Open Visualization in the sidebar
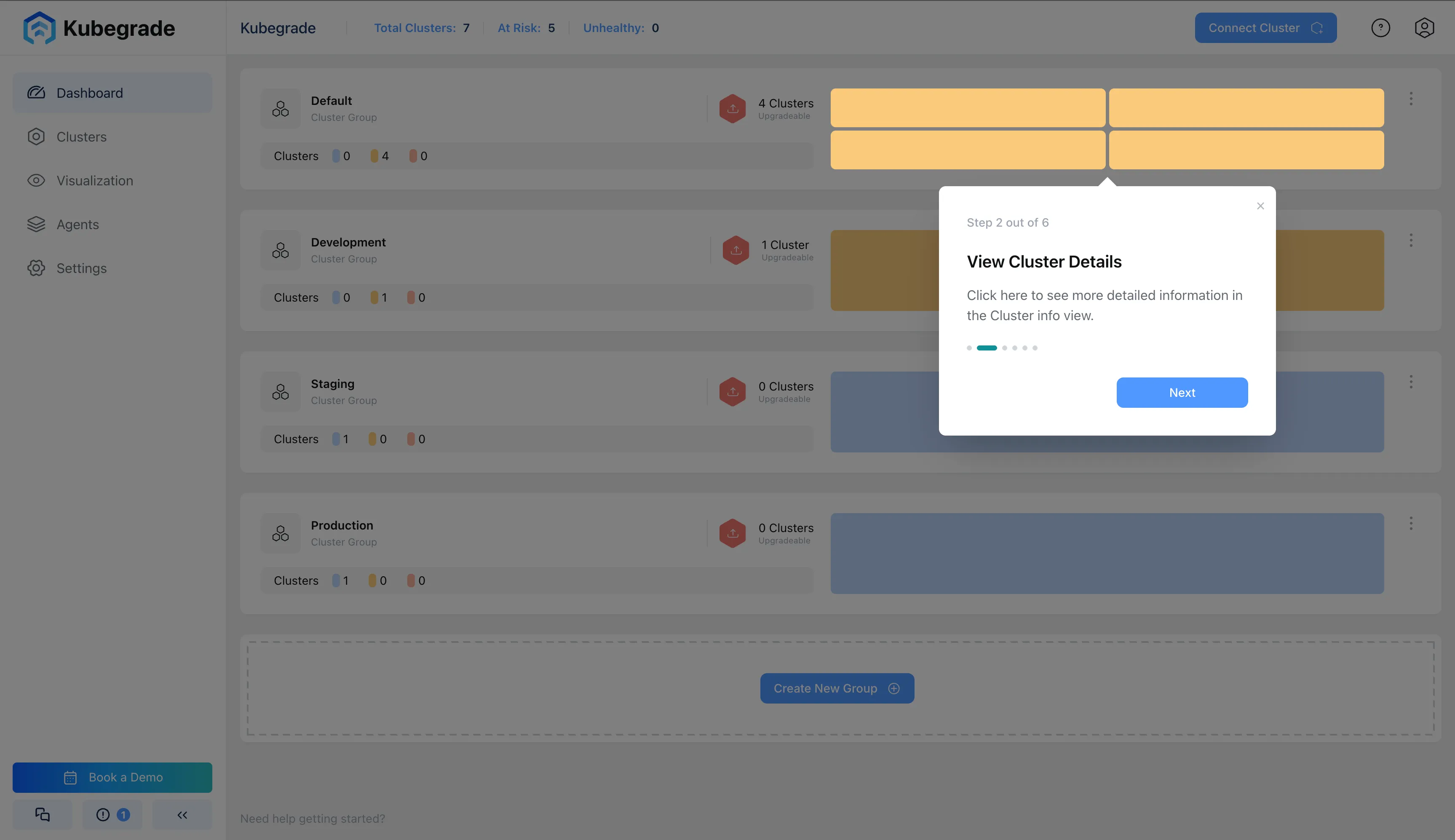This screenshot has width=1455, height=840. coord(112,181)
